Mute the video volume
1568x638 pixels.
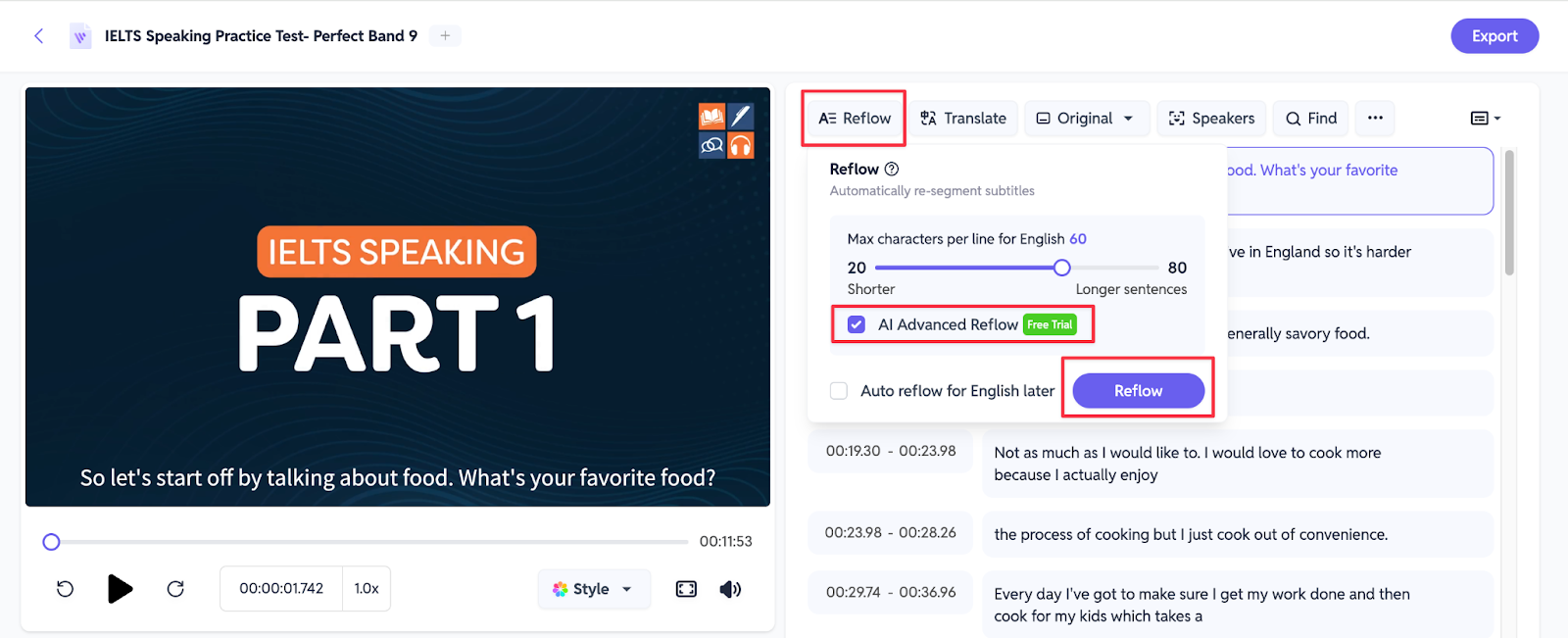(730, 589)
